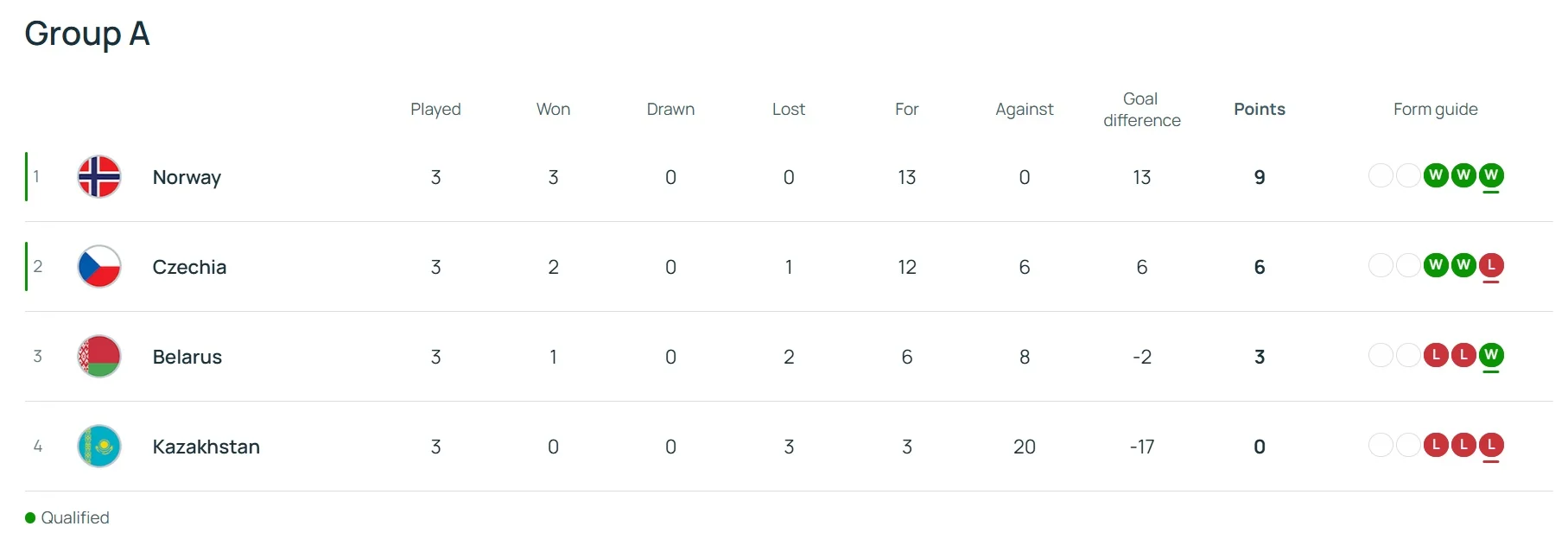Click the Form guide column header
Screen dimensions: 1568x539
(x=1435, y=109)
